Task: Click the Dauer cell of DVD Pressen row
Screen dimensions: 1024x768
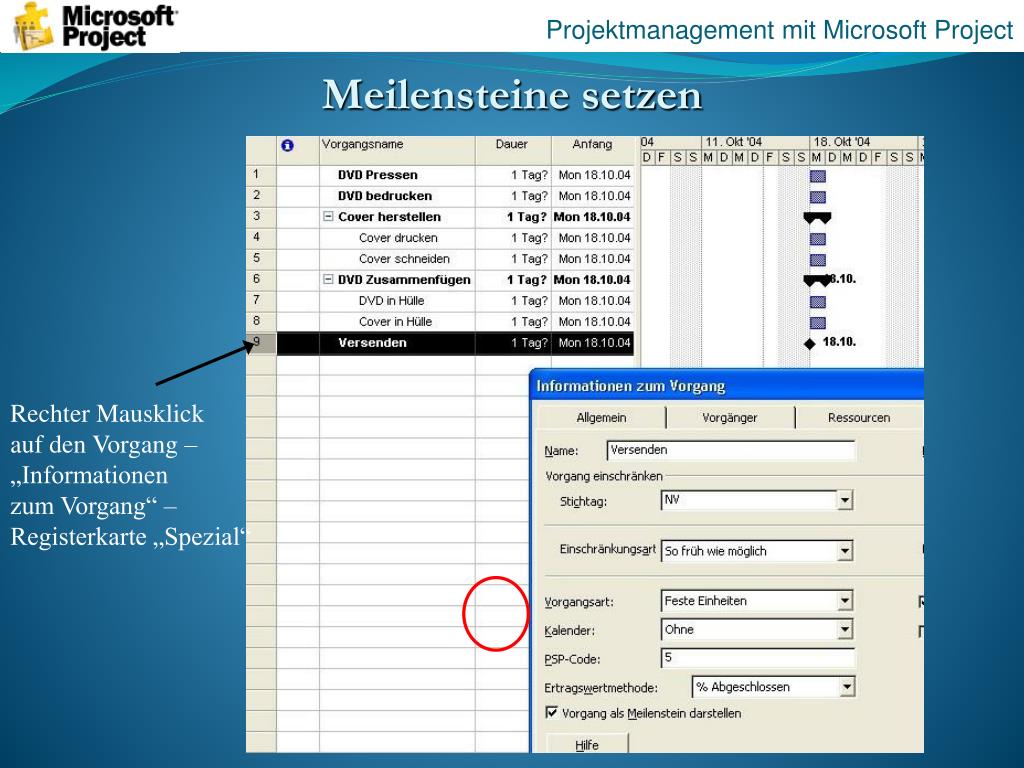Action: tap(513, 175)
